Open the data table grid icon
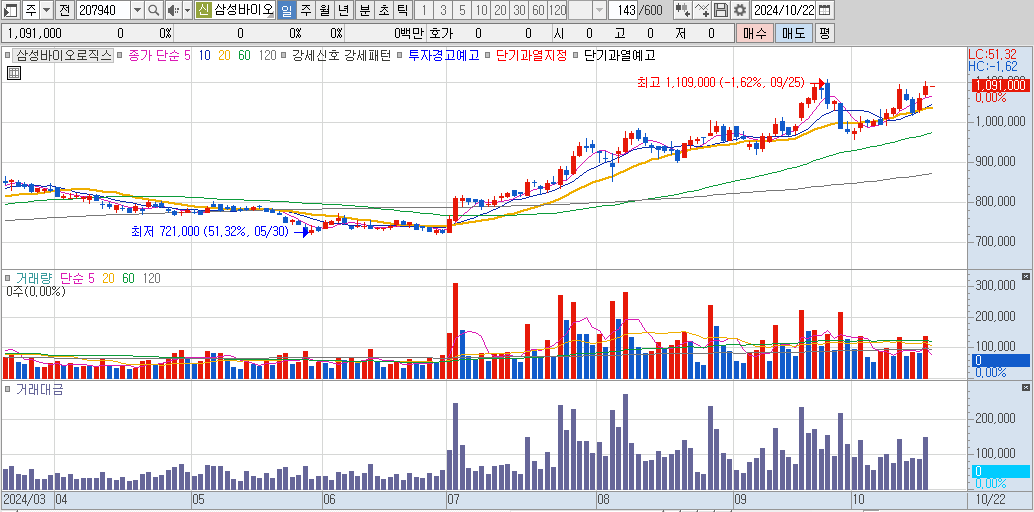 (14, 73)
